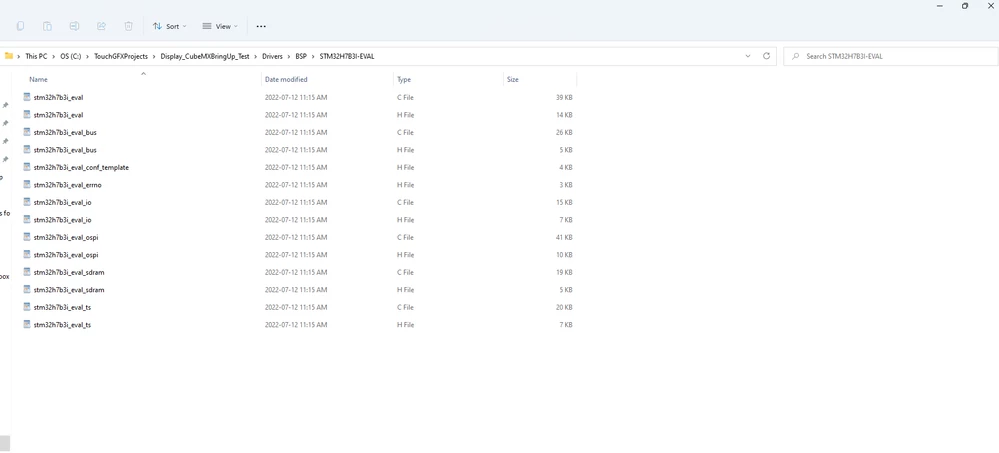999x453 pixels.
Task: Select stm32h7b3i_eval_errno file
Action: [x=299, y=185]
